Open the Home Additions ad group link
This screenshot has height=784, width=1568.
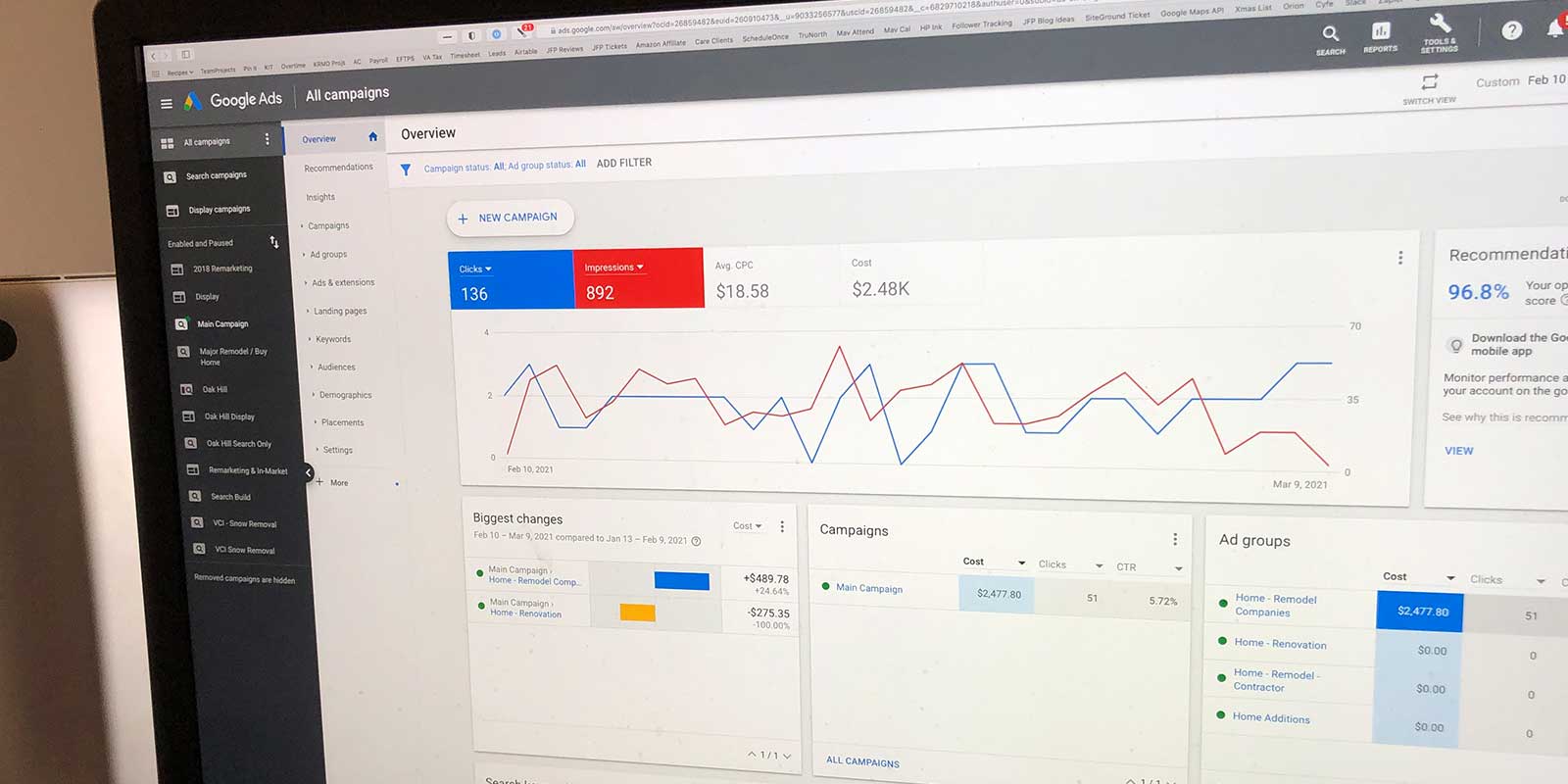point(1271,717)
